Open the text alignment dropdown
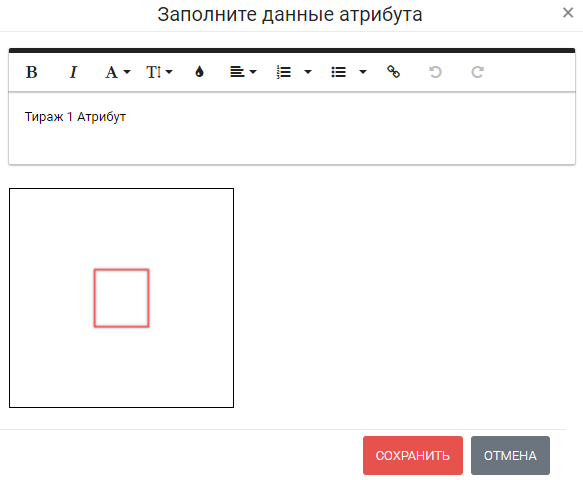 (243, 72)
